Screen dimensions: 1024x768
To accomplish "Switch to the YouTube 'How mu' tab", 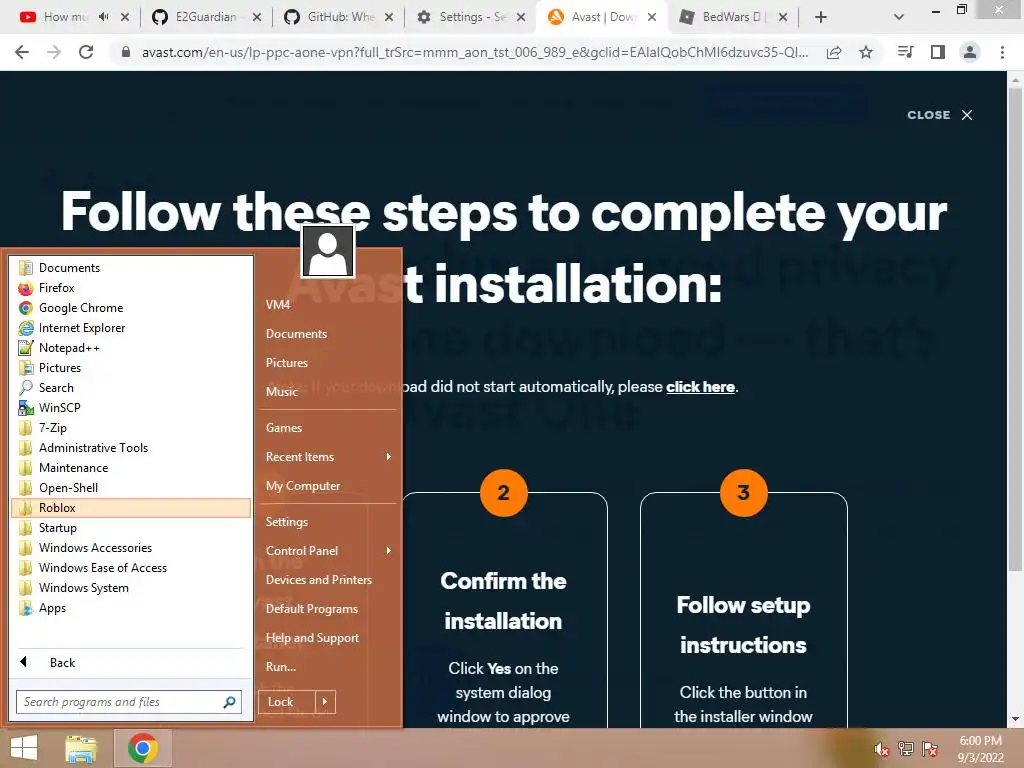I will [x=65, y=17].
